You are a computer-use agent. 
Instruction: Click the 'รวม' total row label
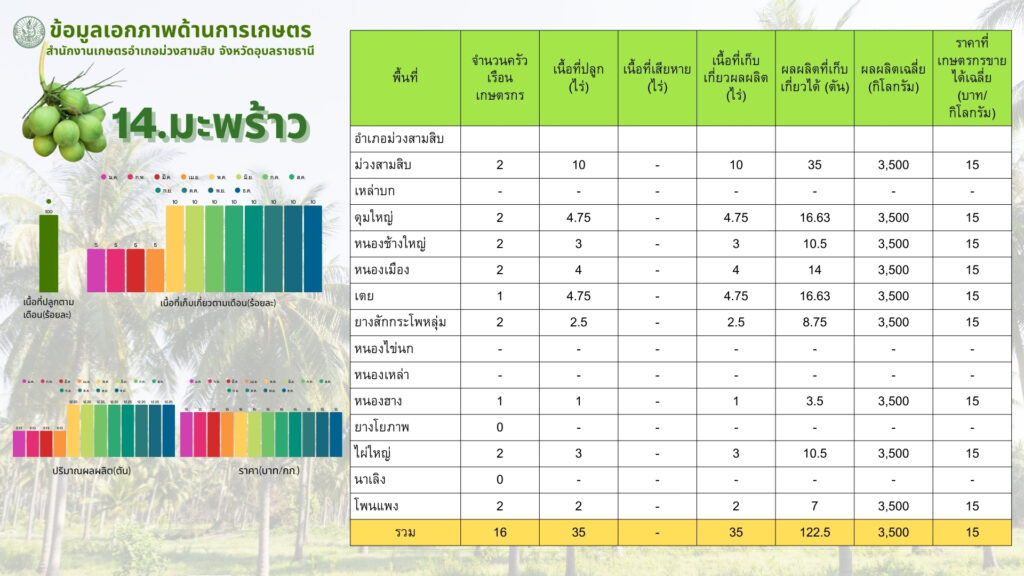coord(405,532)
